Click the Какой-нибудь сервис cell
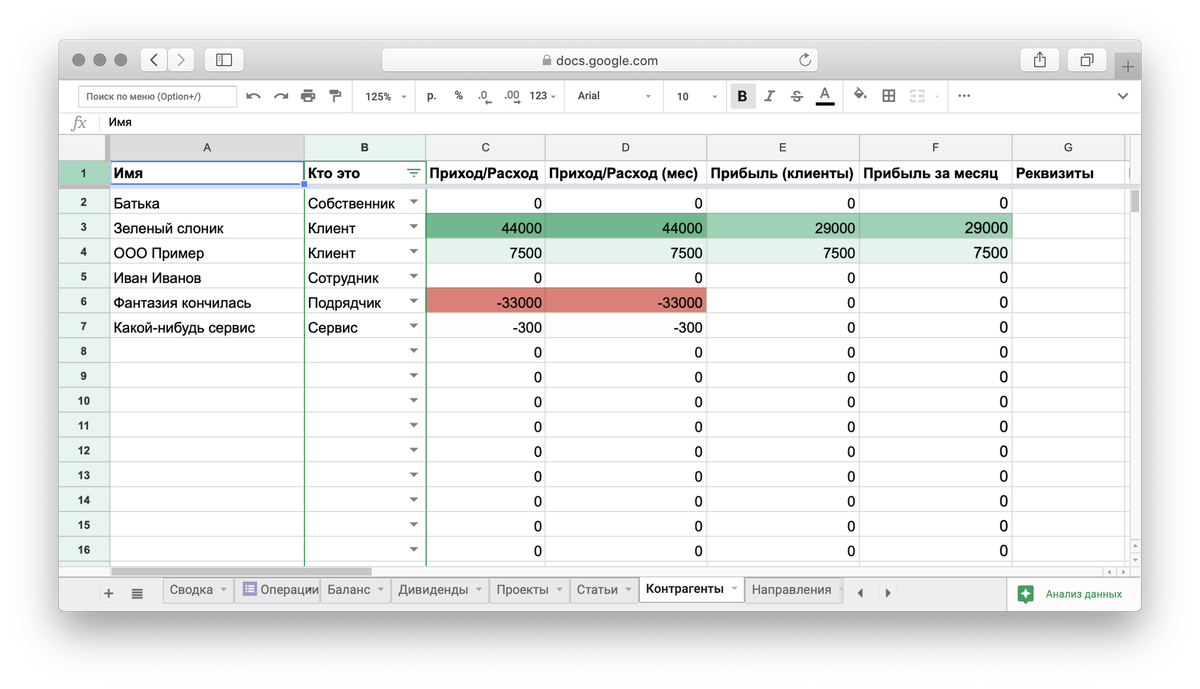Viewport: 1200px width, 689px height. point(207,327)
